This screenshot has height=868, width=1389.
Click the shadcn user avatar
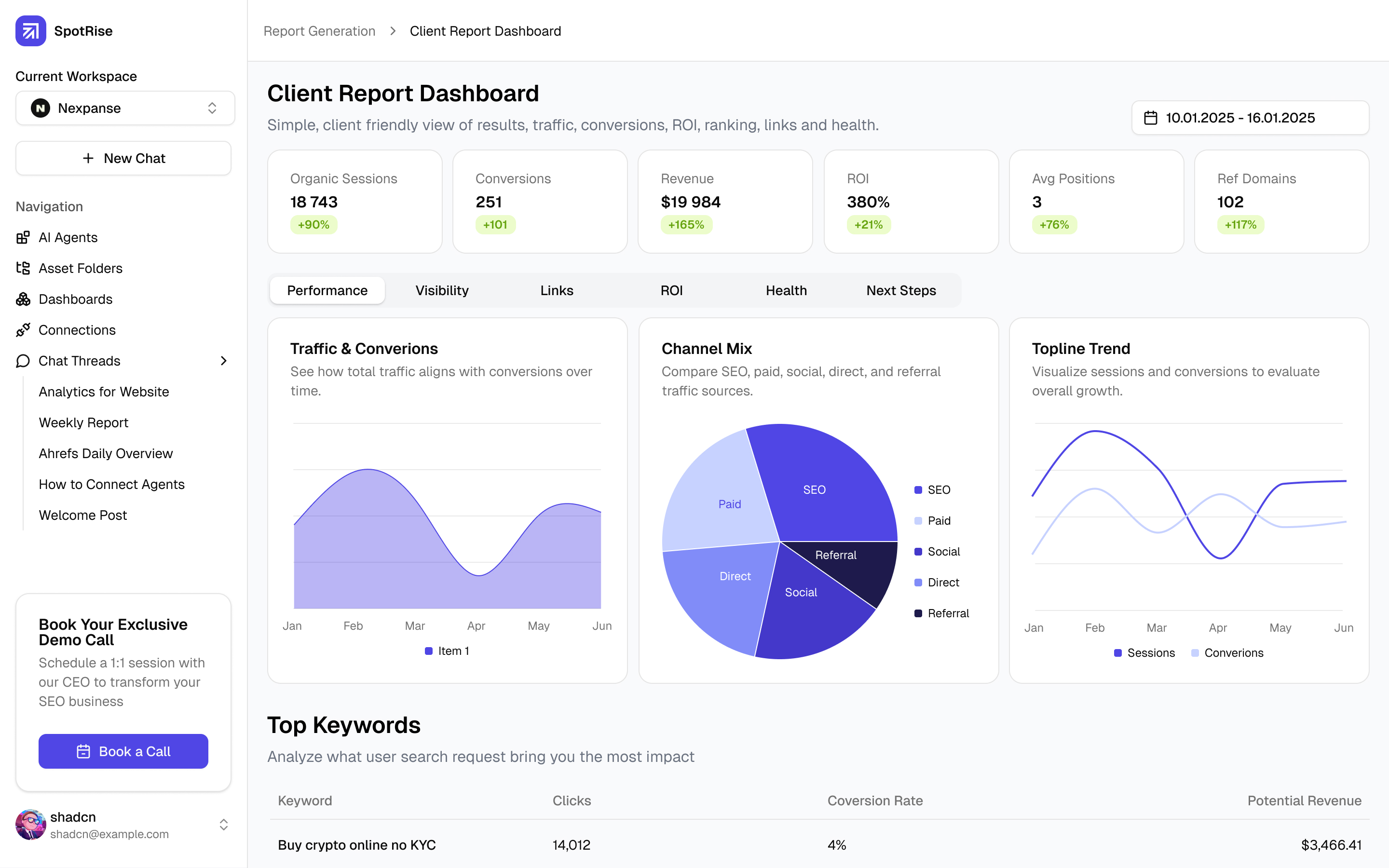click(30, 825)
